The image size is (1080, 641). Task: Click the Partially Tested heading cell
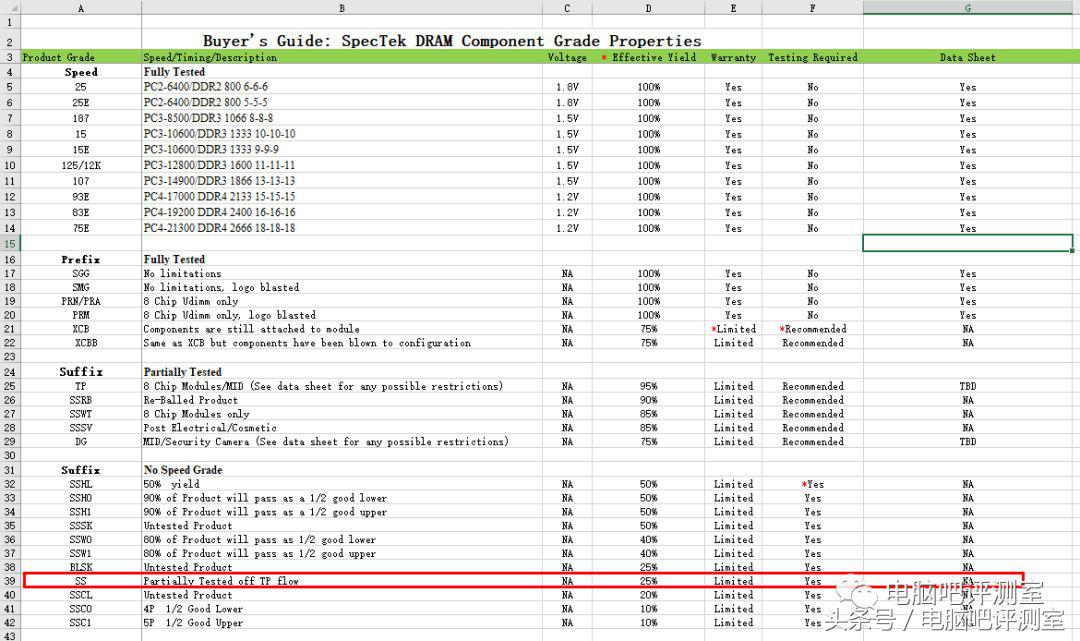342,372
